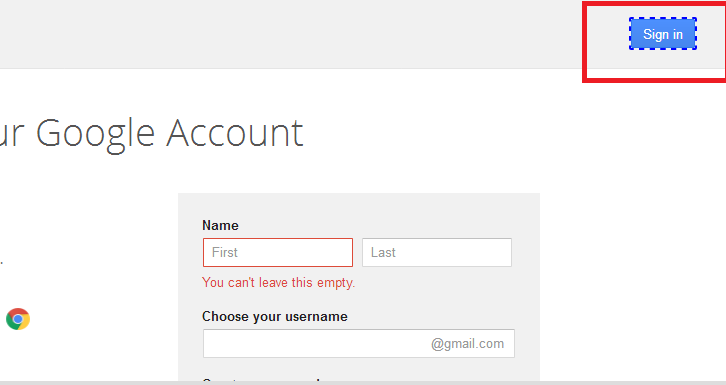Click the "Last" placeholder text

[x=383, y=252]
